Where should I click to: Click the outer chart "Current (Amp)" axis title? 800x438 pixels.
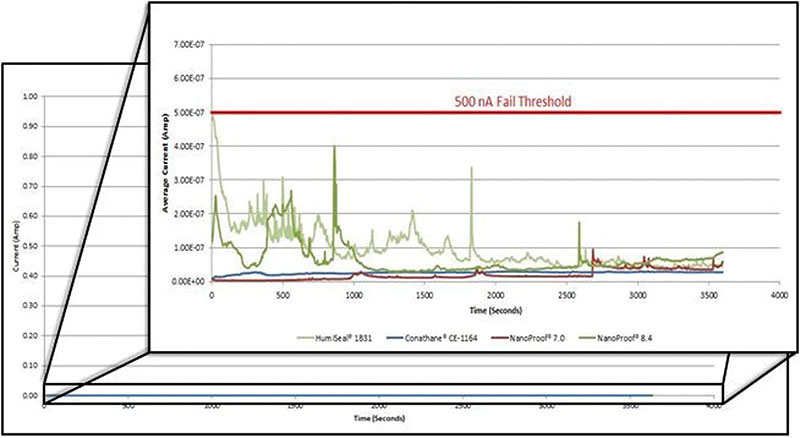pos(16,246)
